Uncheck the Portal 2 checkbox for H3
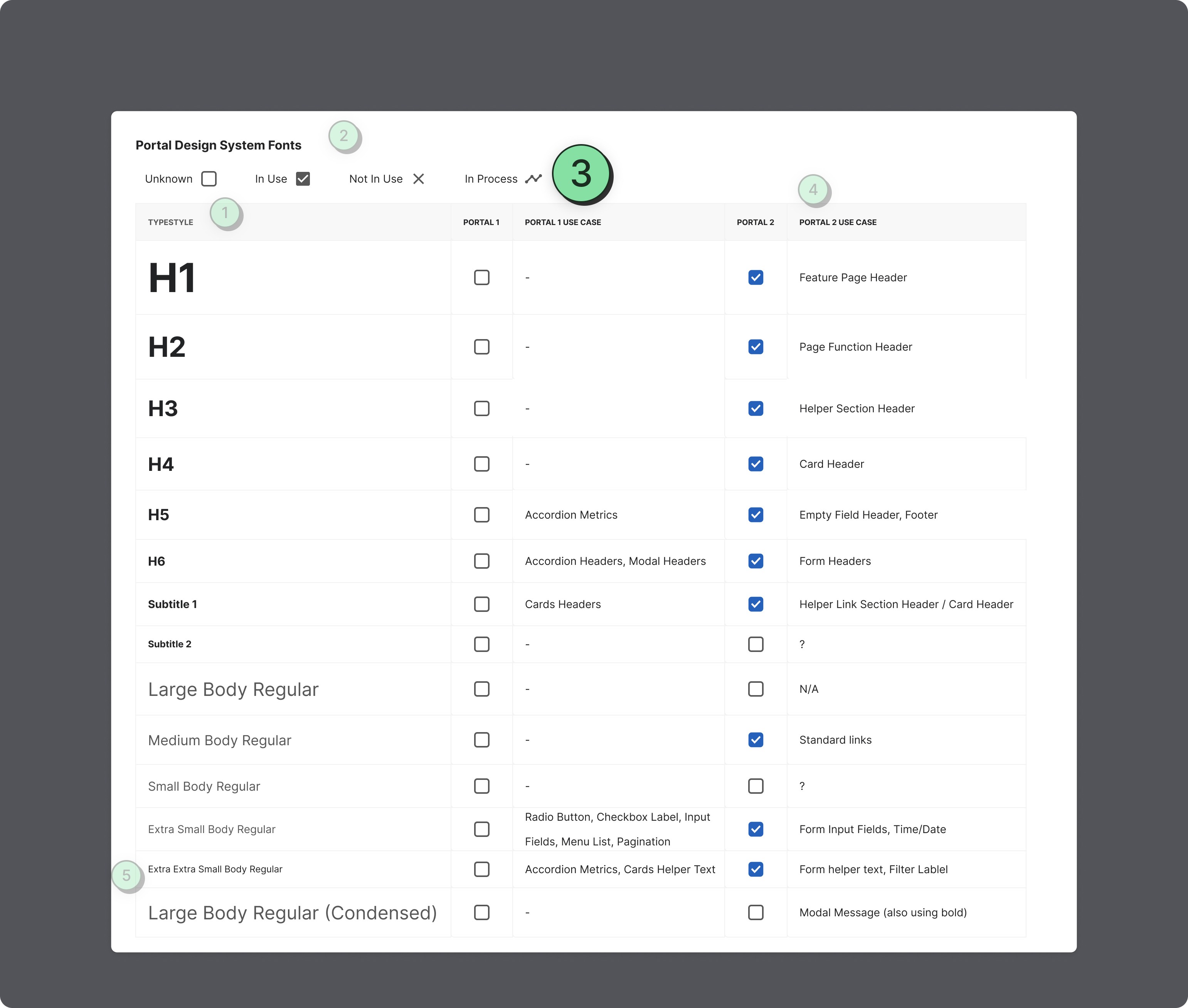Image resolution: width=1188 pixels, height=1008 pixels. (755, 408)
